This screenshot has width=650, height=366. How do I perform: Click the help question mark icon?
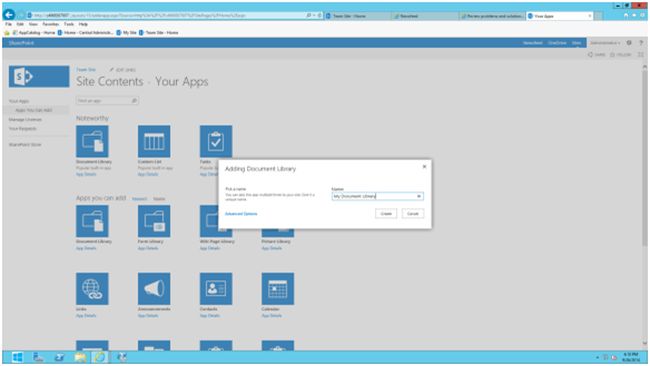coord(641,43)
